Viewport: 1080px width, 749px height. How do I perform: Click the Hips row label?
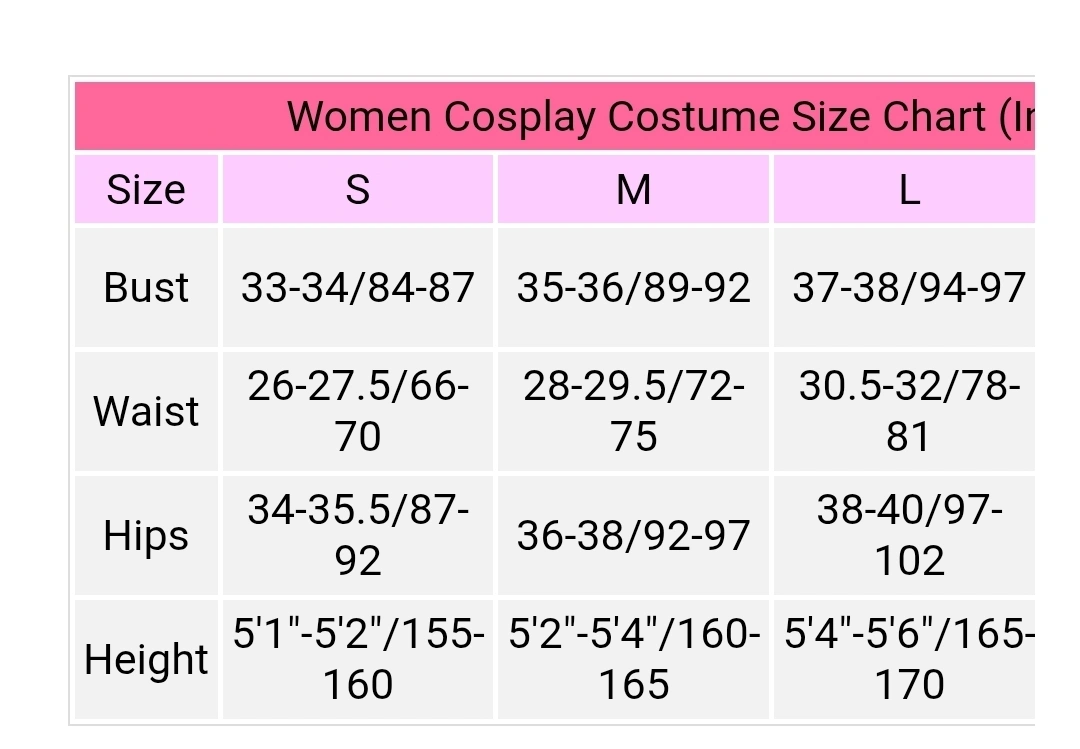pos(146,535)
